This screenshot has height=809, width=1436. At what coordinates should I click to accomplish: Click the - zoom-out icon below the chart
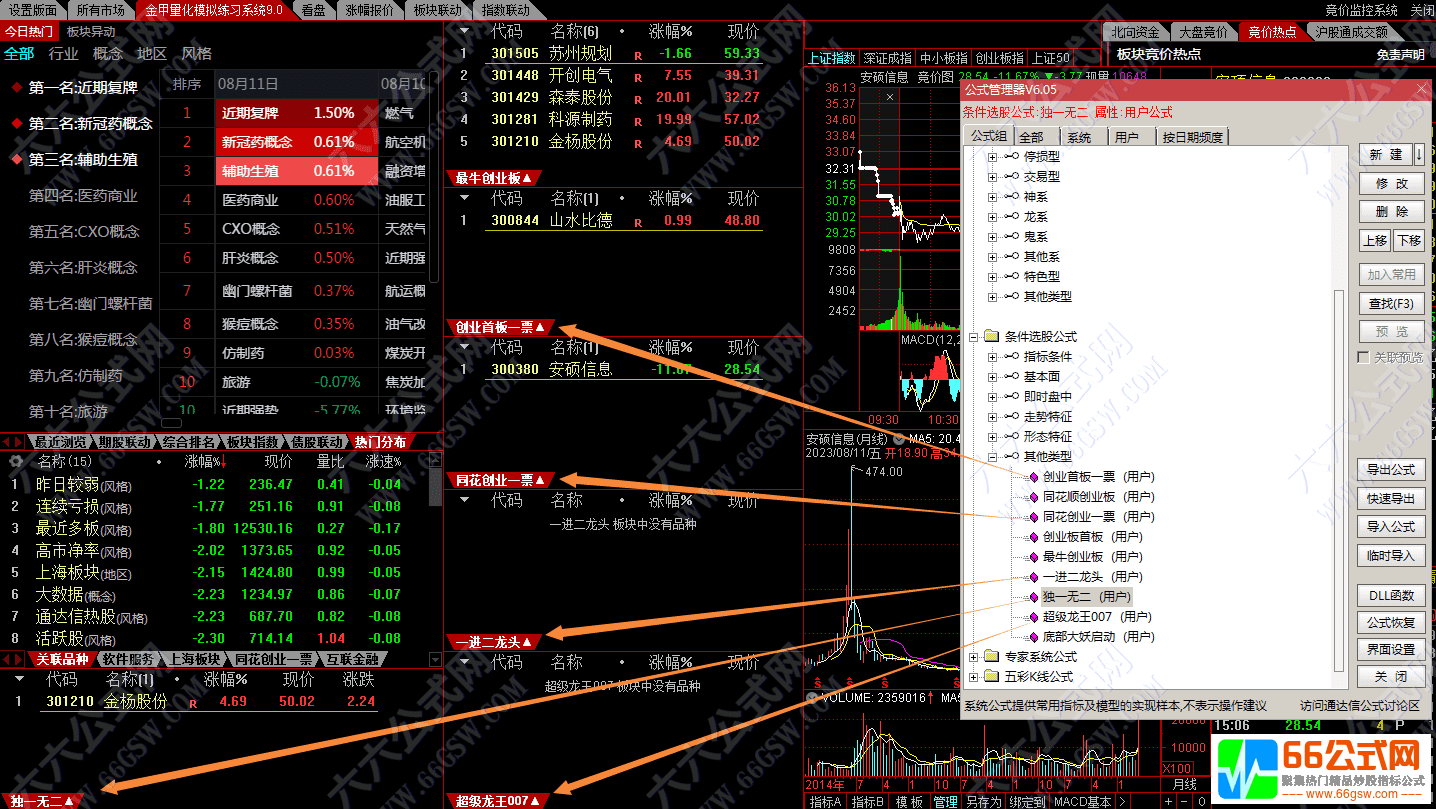click(x=1184, y=800)
